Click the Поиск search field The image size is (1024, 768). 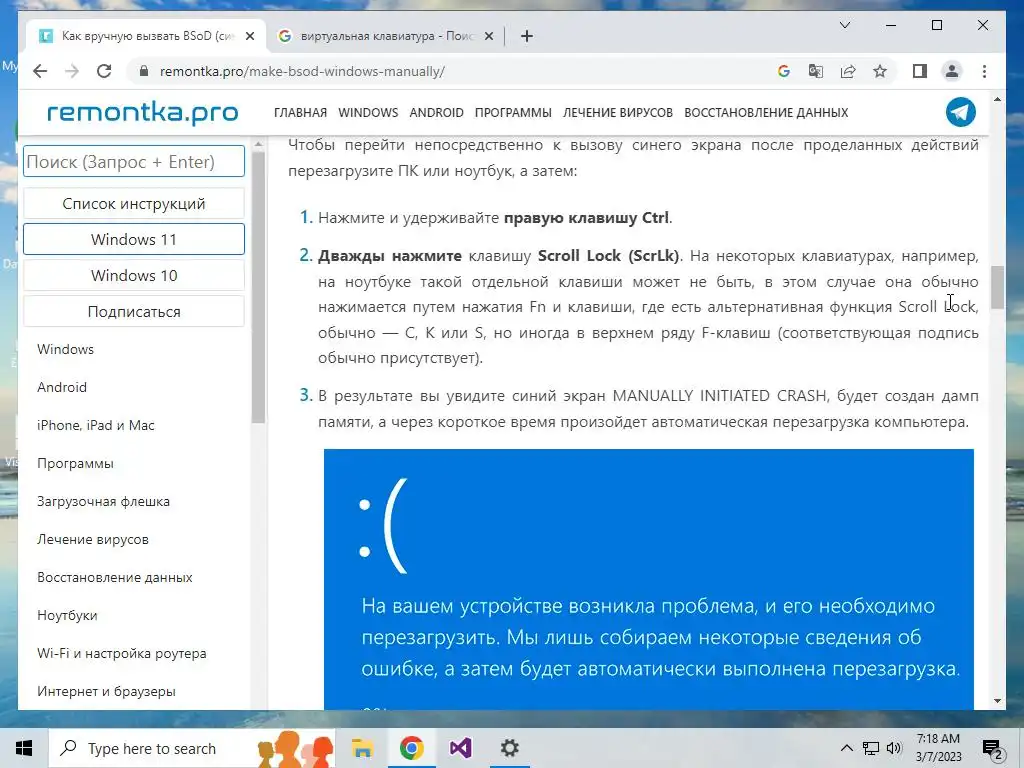(x=134, y=161)
